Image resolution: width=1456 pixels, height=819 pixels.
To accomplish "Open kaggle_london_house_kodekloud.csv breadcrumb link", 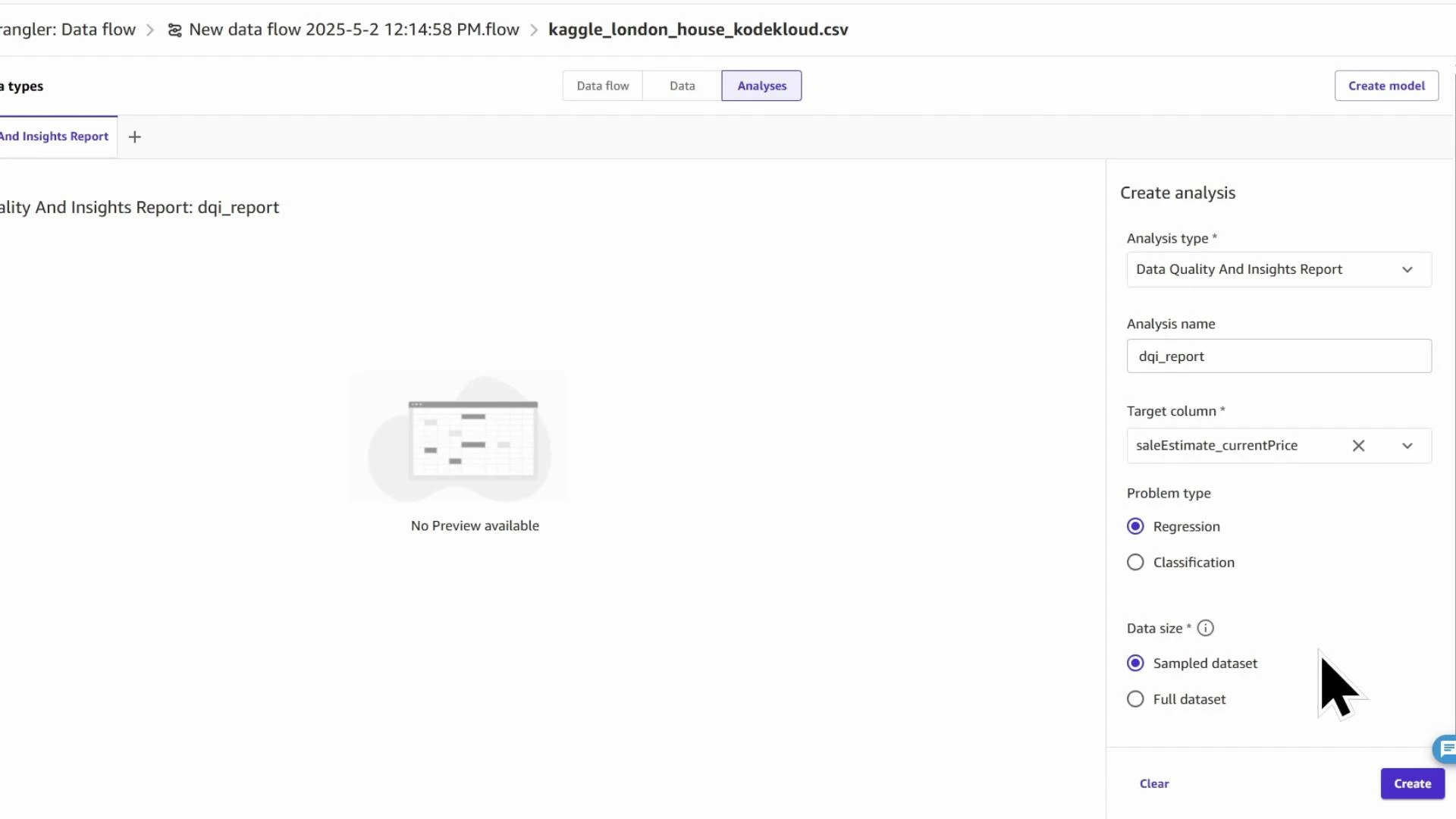I will [x=698, y=30].
